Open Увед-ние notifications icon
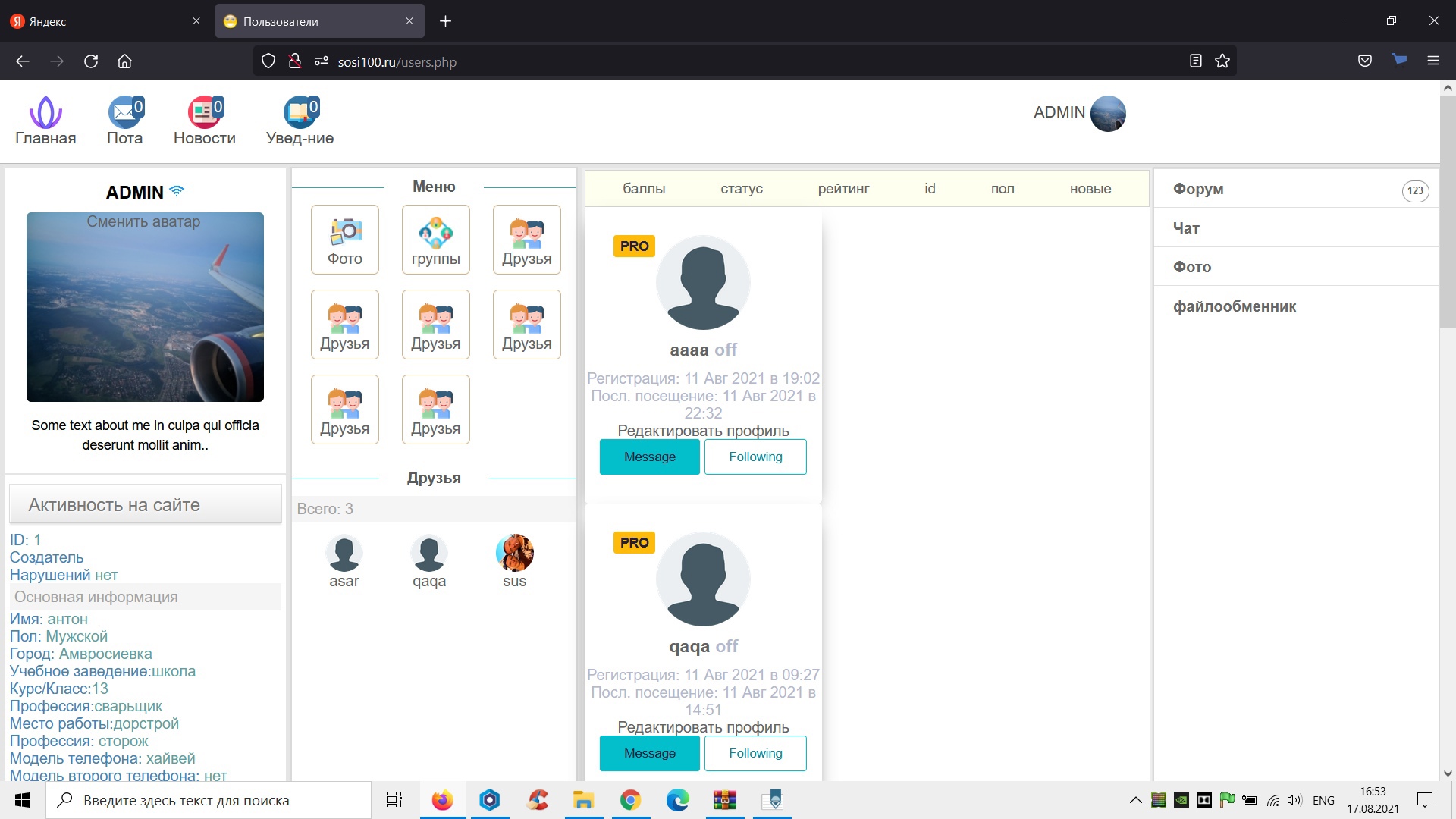 click(x=300, y=114)
